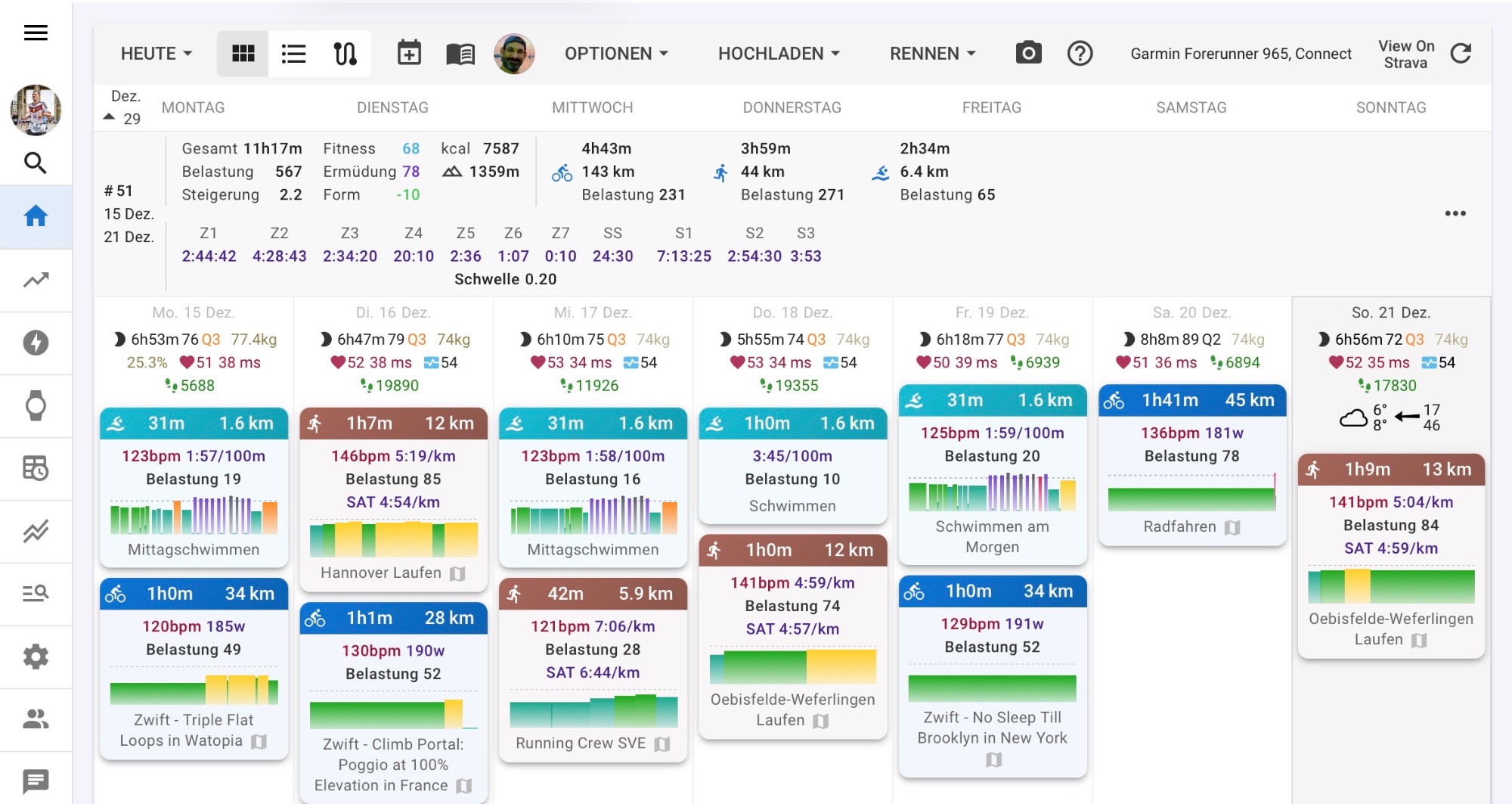
Task: Switch to activity list view
Action: 293,53
